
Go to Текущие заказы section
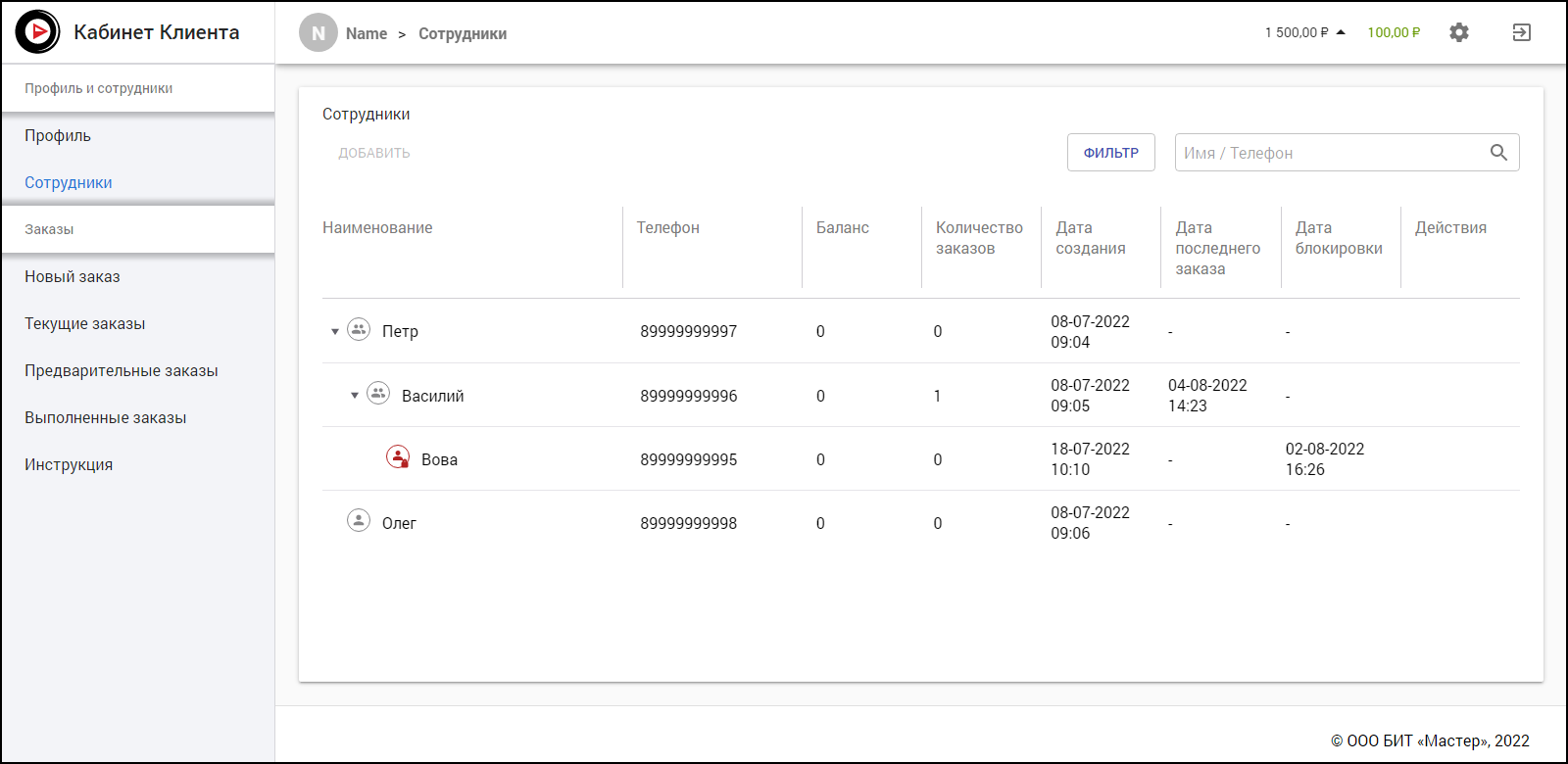(x=85, y=324)
